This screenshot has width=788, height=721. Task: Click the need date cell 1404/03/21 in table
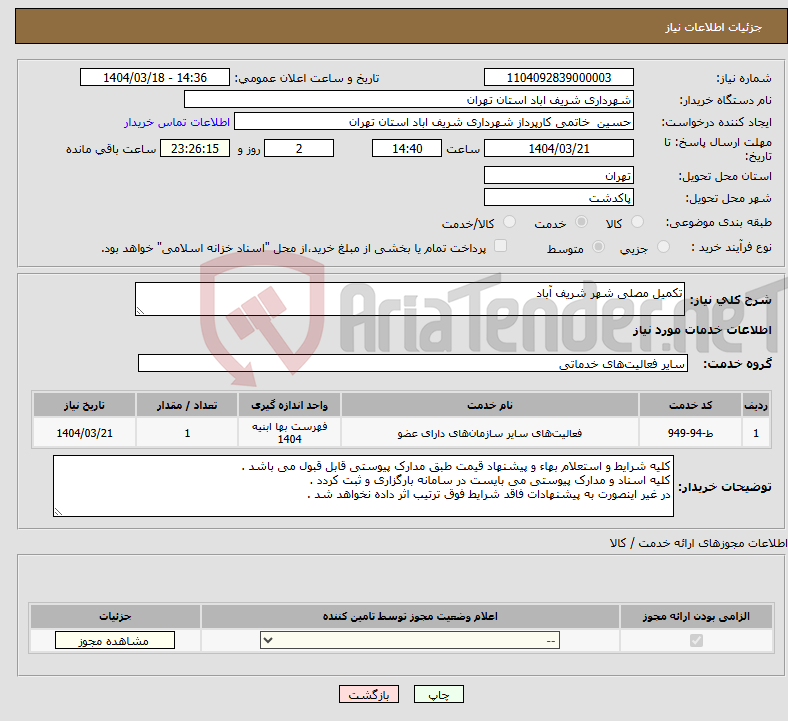(84, 433)
